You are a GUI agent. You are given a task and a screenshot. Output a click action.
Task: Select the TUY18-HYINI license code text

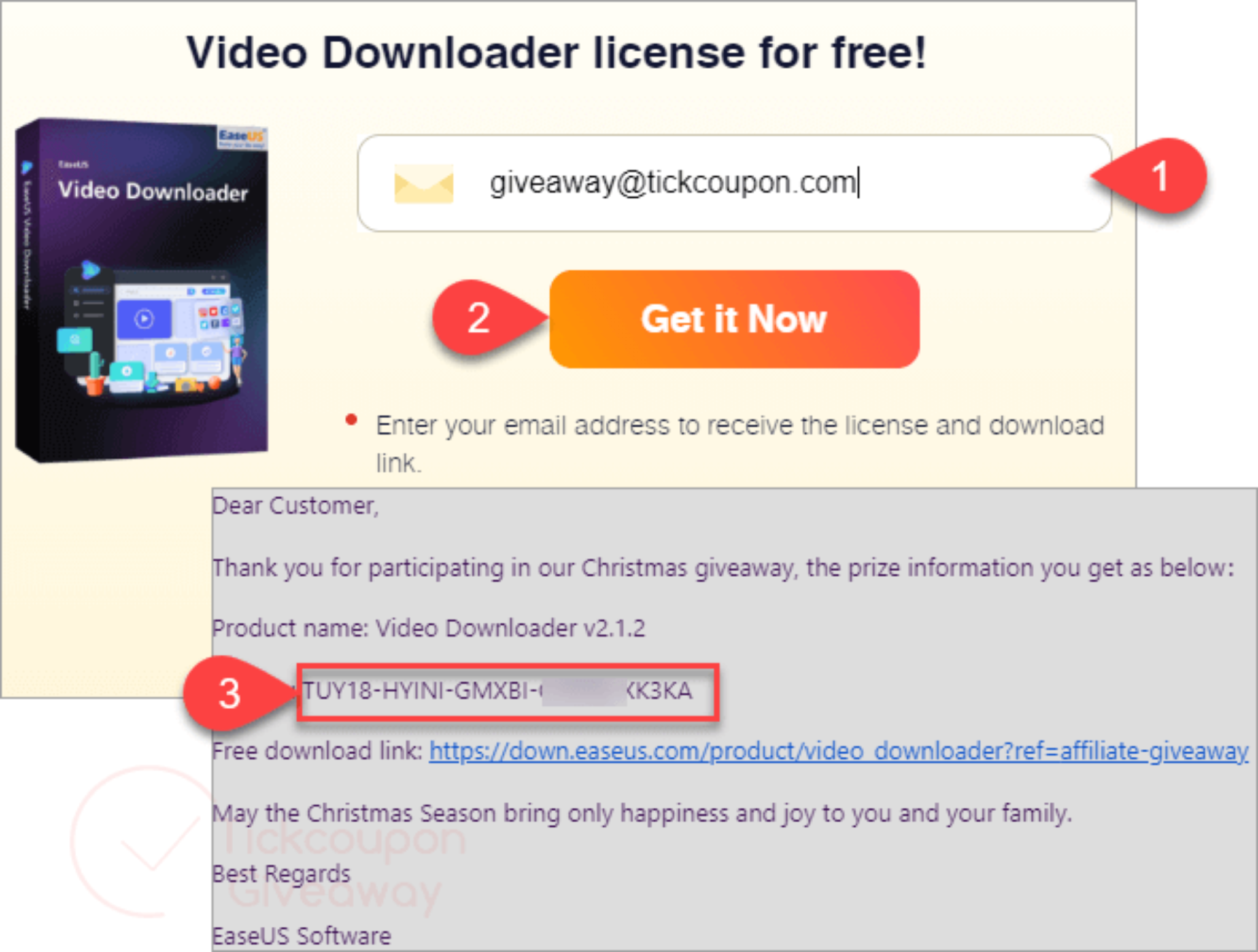[498, 691]
